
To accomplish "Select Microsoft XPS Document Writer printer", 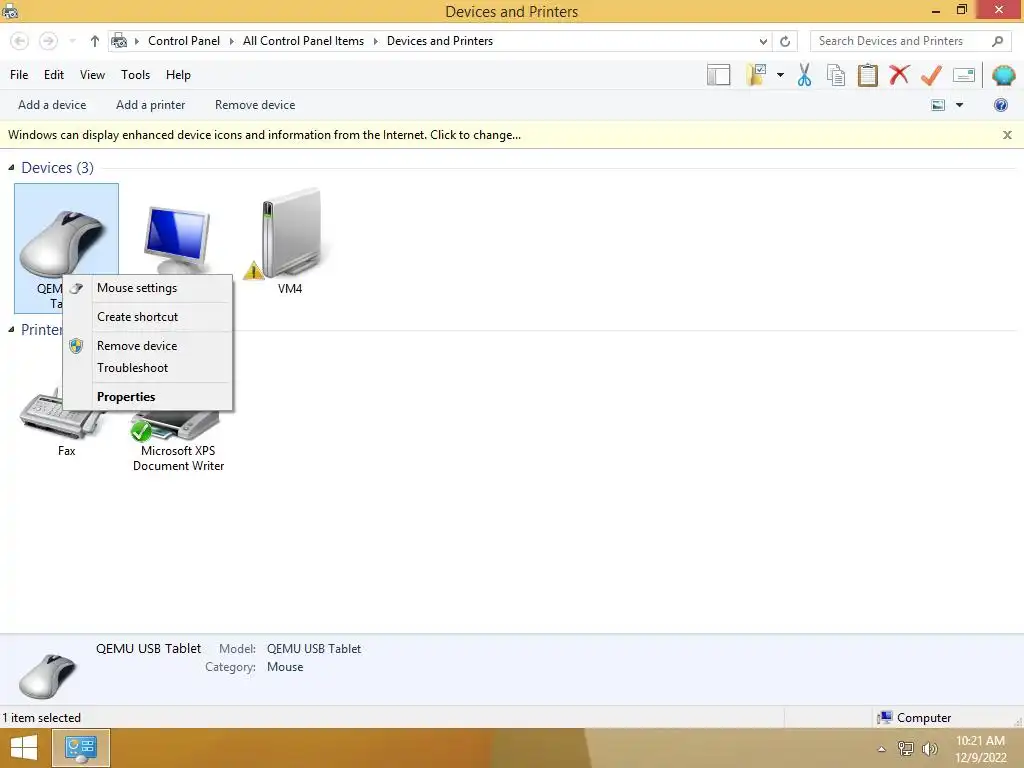I will (x=178, y=439).
